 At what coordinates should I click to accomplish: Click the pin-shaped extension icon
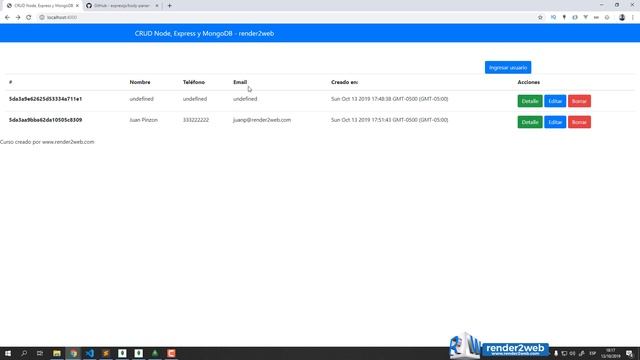click(x=564, y=18)
